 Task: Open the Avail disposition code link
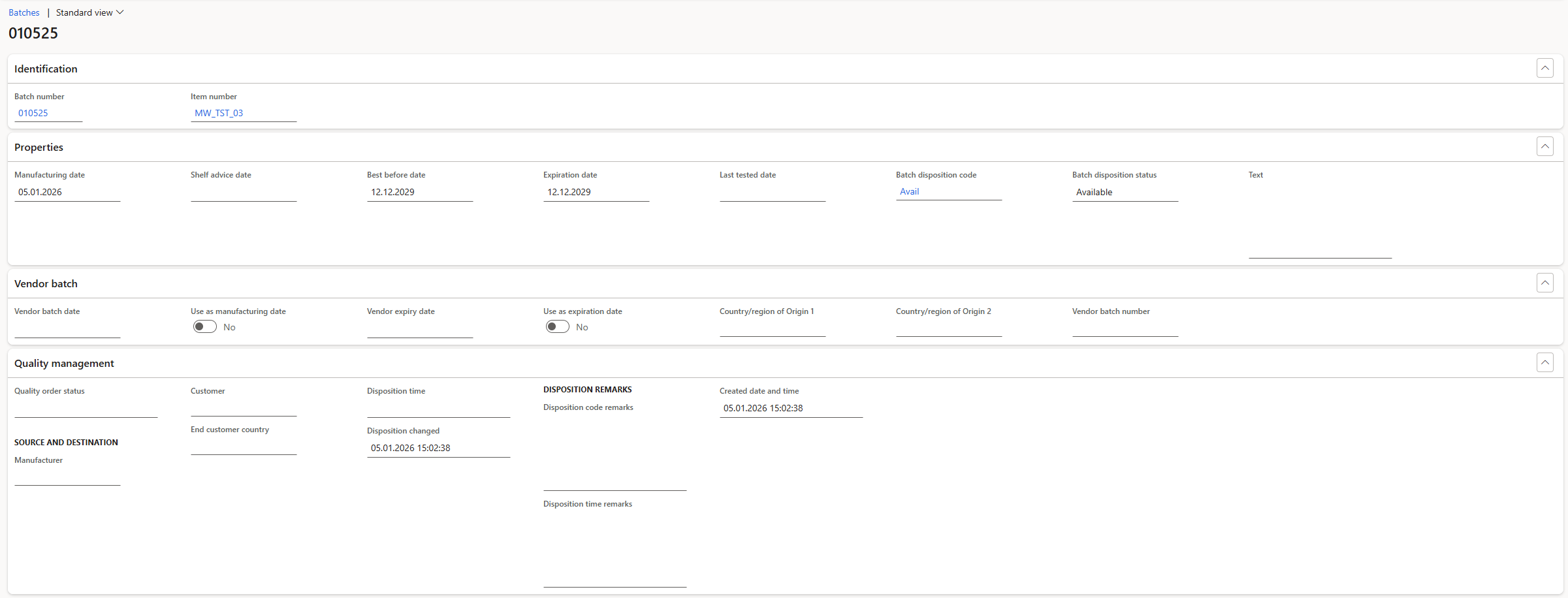[x=909, y=191]
